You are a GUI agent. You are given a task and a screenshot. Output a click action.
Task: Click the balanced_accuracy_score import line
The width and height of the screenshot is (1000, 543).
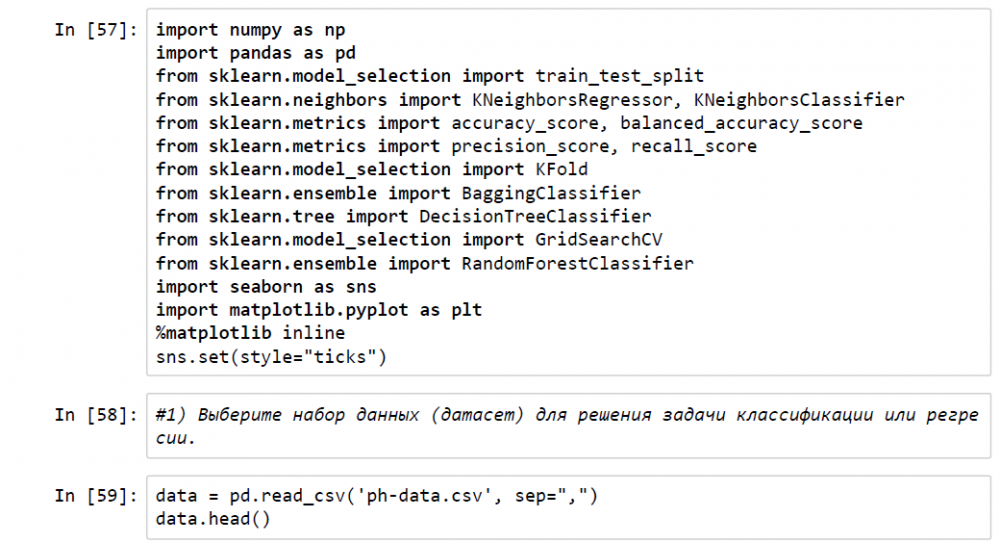(509, 123)
